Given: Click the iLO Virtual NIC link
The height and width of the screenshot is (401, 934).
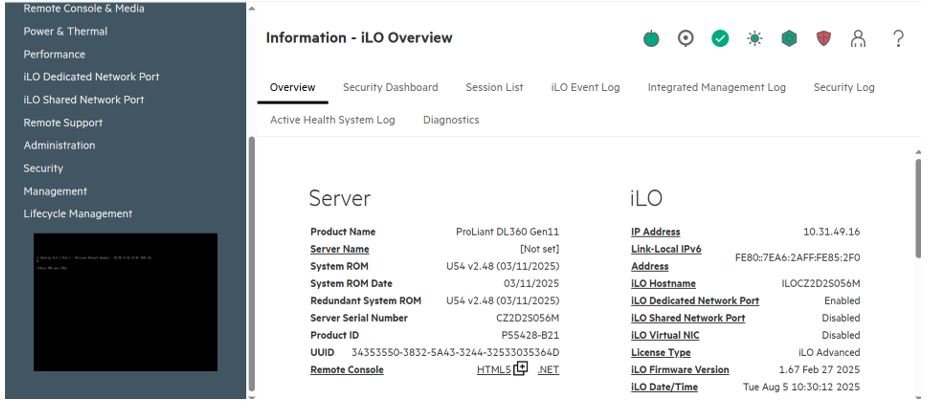Looking at the screenshot, I should tap(665, 335).
